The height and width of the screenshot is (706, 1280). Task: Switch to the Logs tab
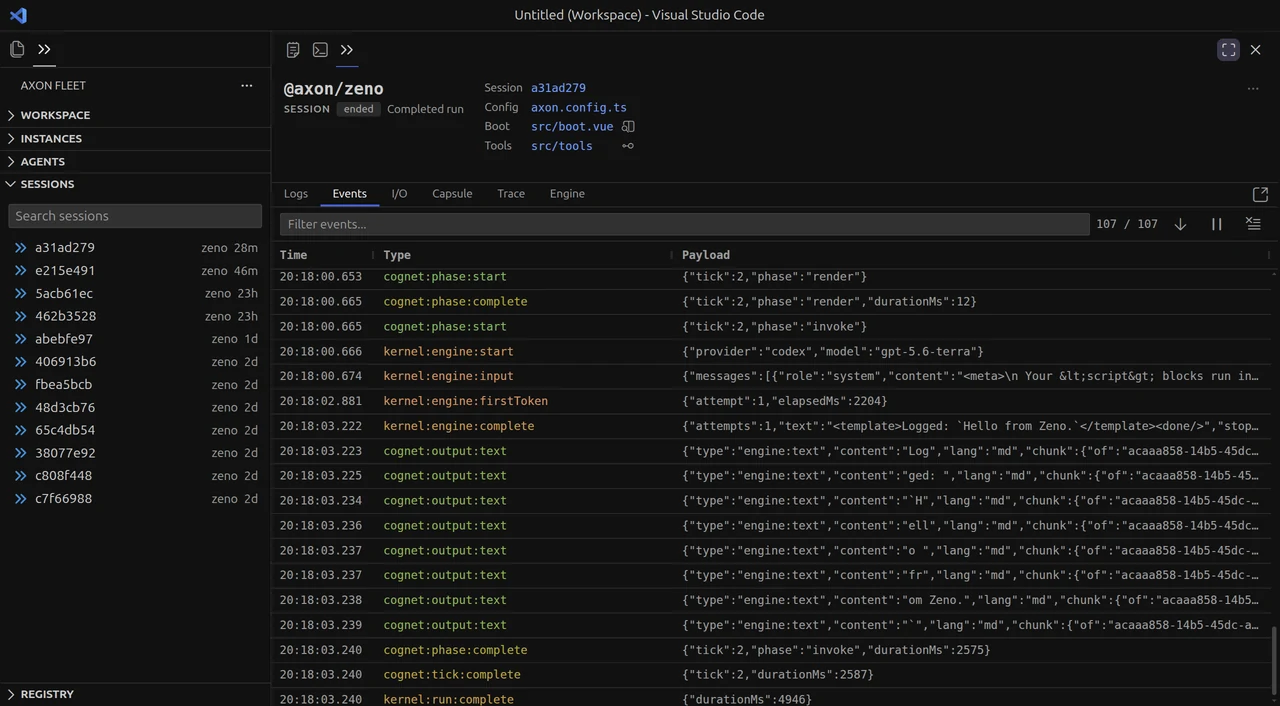pos(296,194)
